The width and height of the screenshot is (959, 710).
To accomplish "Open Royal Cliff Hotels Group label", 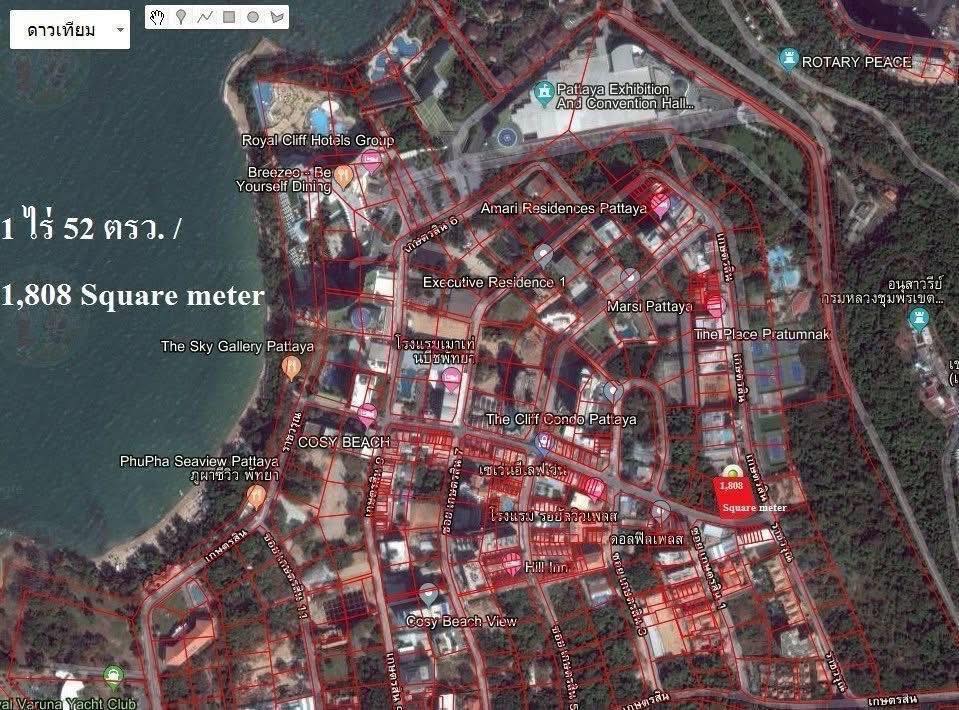I will click(318, 140).
